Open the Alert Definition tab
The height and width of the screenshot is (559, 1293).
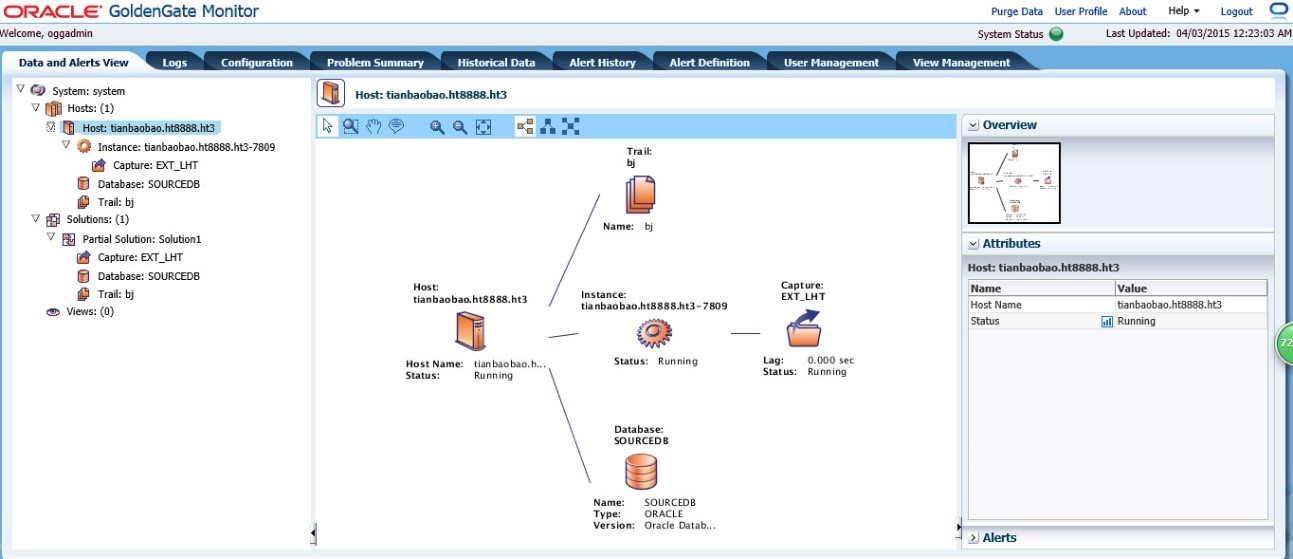point(709,62)
